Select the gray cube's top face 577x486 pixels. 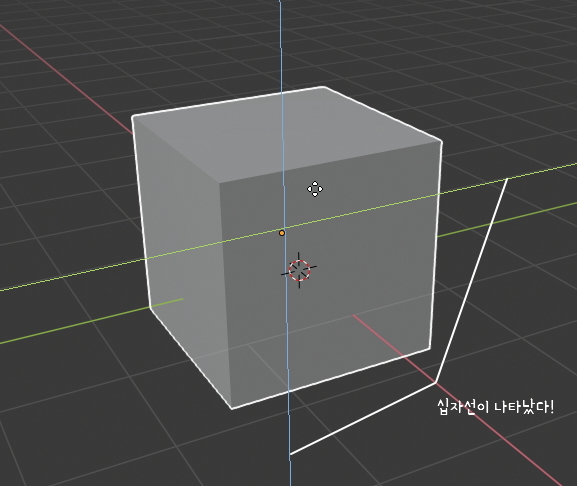tap(287, 136)
